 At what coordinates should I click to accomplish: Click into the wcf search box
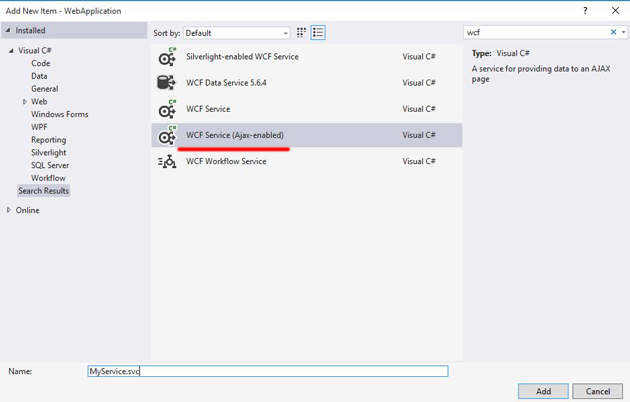point(536,33)
